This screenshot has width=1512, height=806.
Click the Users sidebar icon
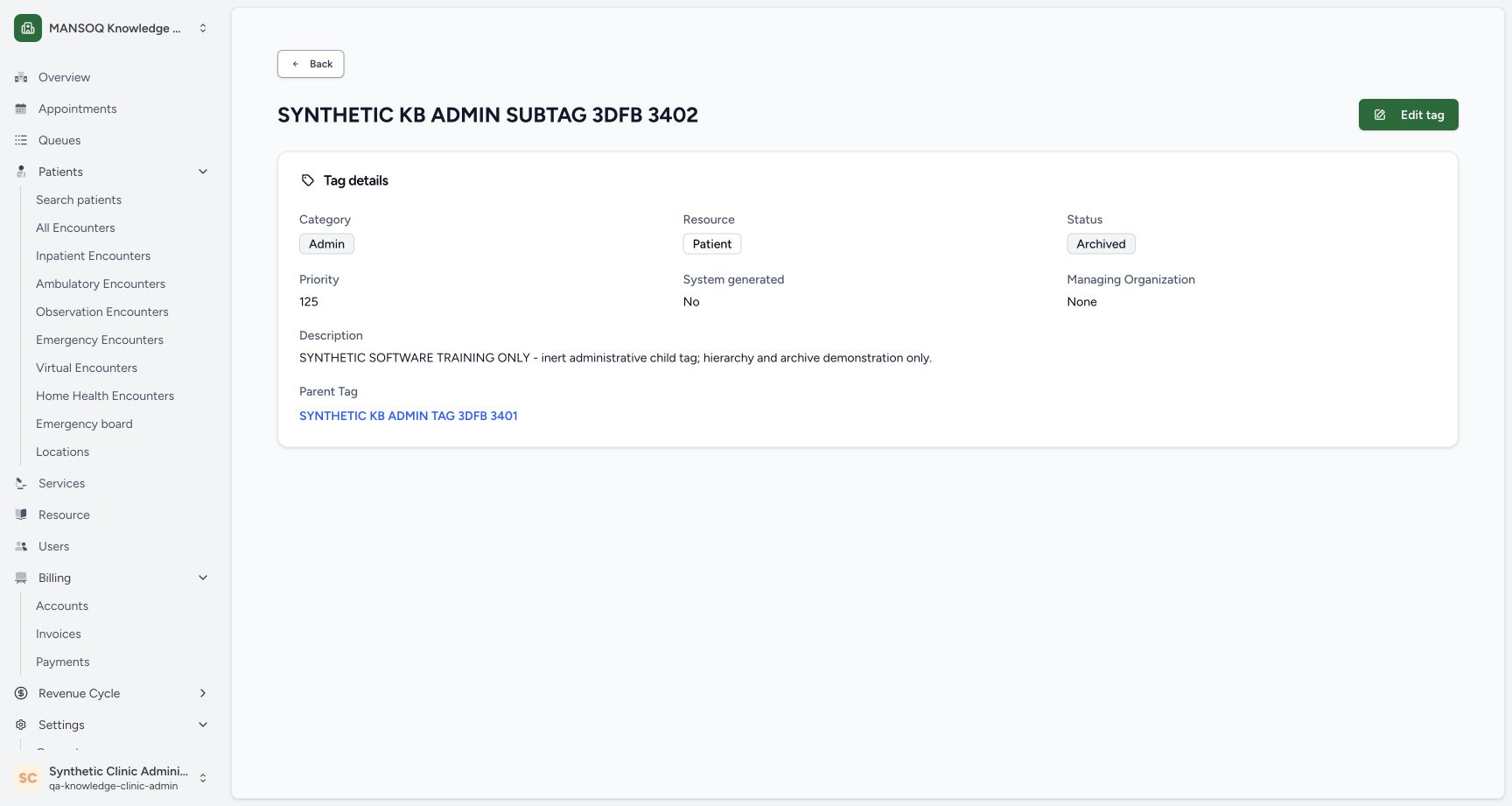(x=21, y=546)
